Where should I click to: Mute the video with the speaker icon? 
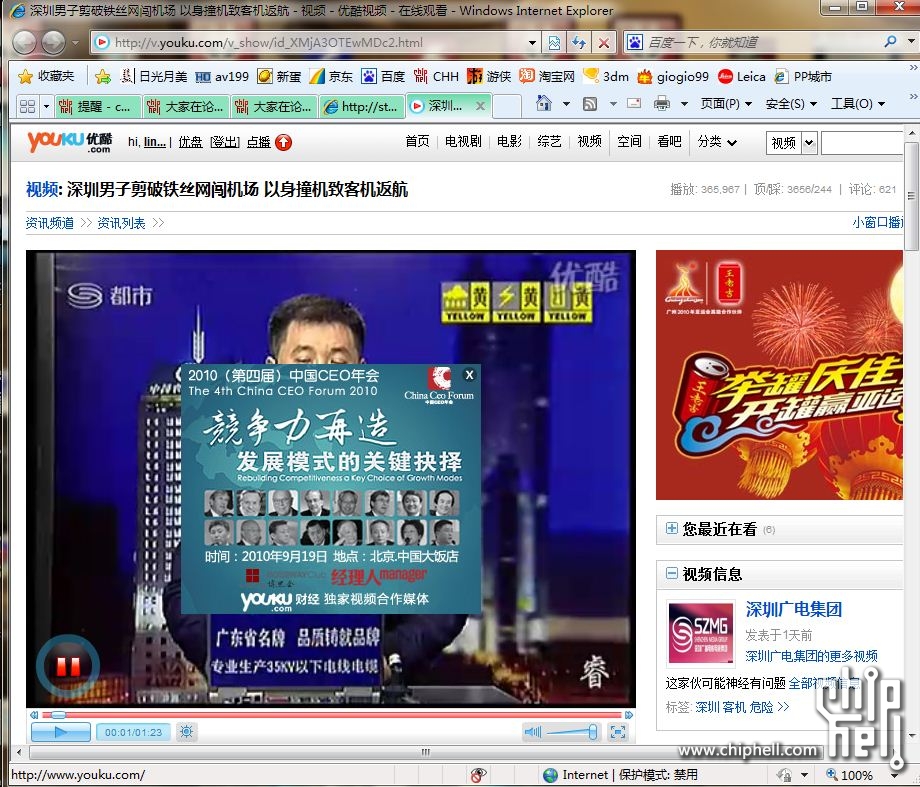click(533, 732)
